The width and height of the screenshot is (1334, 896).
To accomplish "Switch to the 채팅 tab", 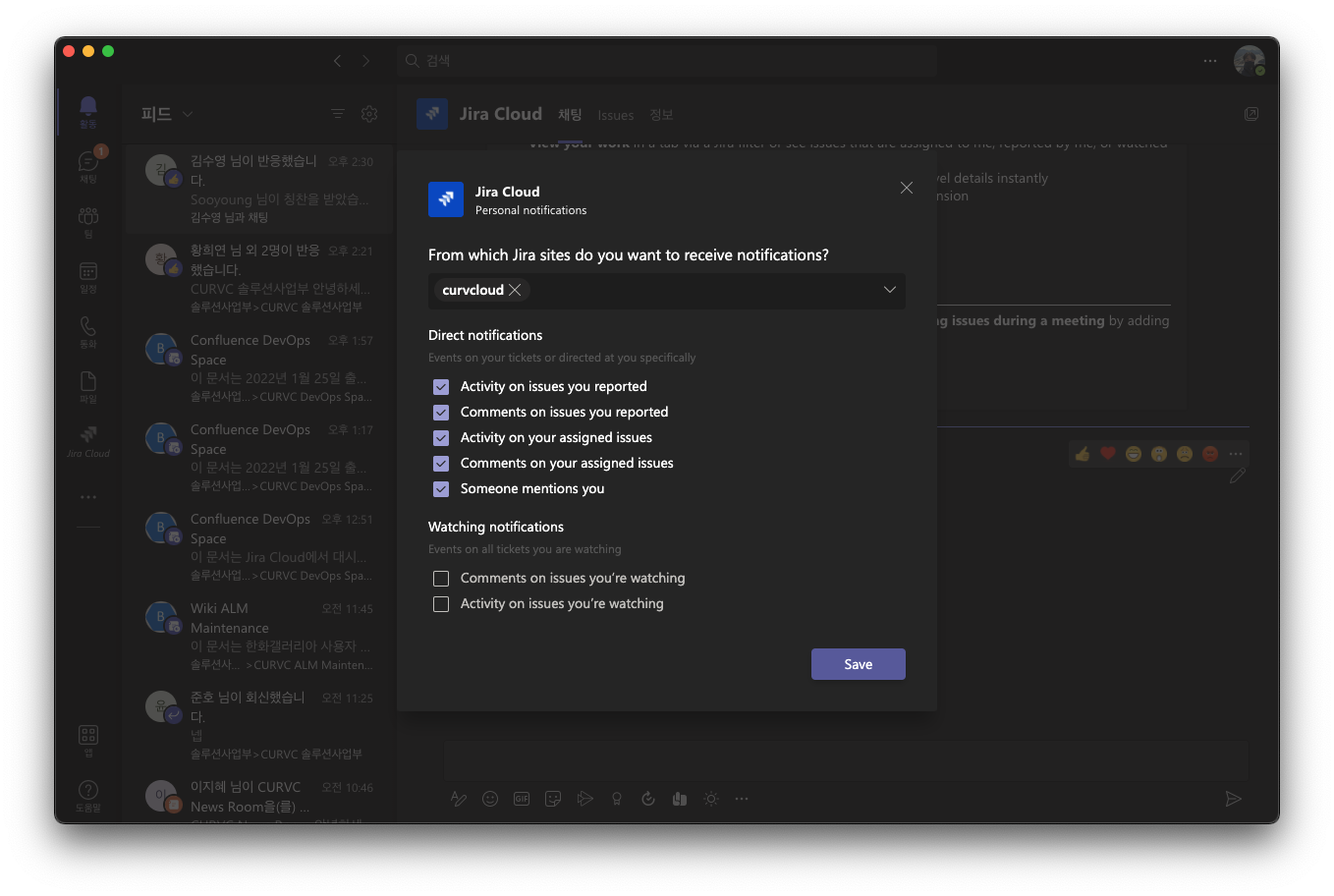I will tap(570, 115).
